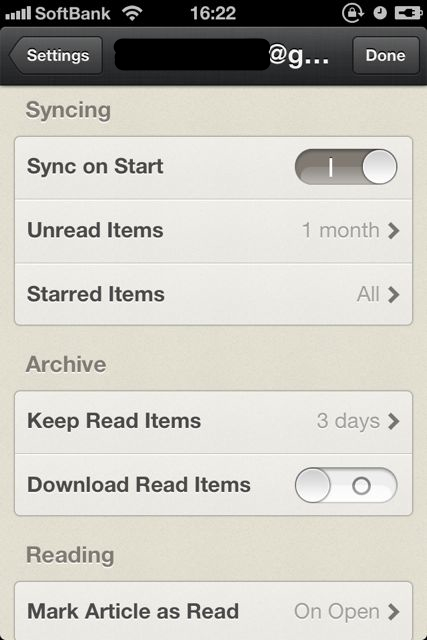
Task: Expand Mark Article as Read chevron
Action: pos(394,611)
